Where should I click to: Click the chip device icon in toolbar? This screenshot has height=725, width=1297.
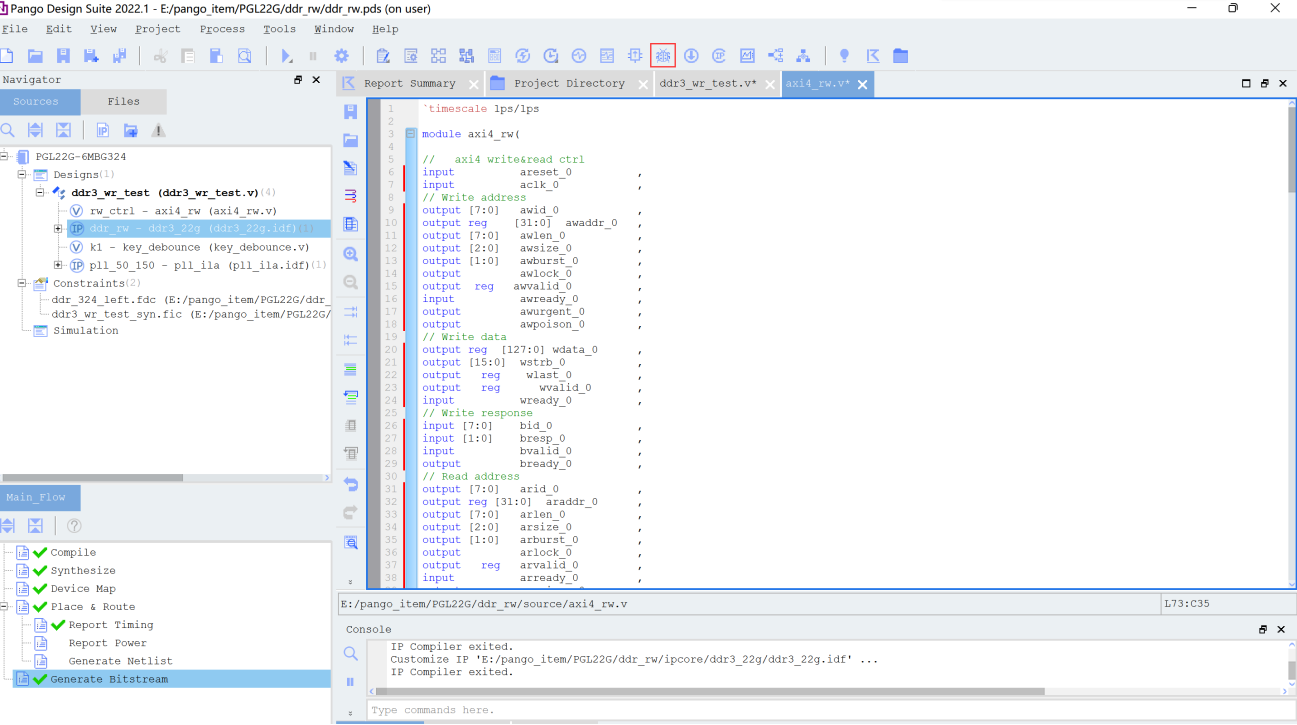click(x=635, y=56)
